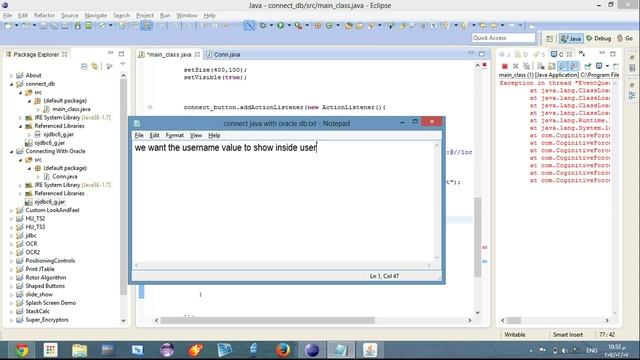Click the Console horizontal scrollbar thumb
640x360 pixels.
coord(514,320)
